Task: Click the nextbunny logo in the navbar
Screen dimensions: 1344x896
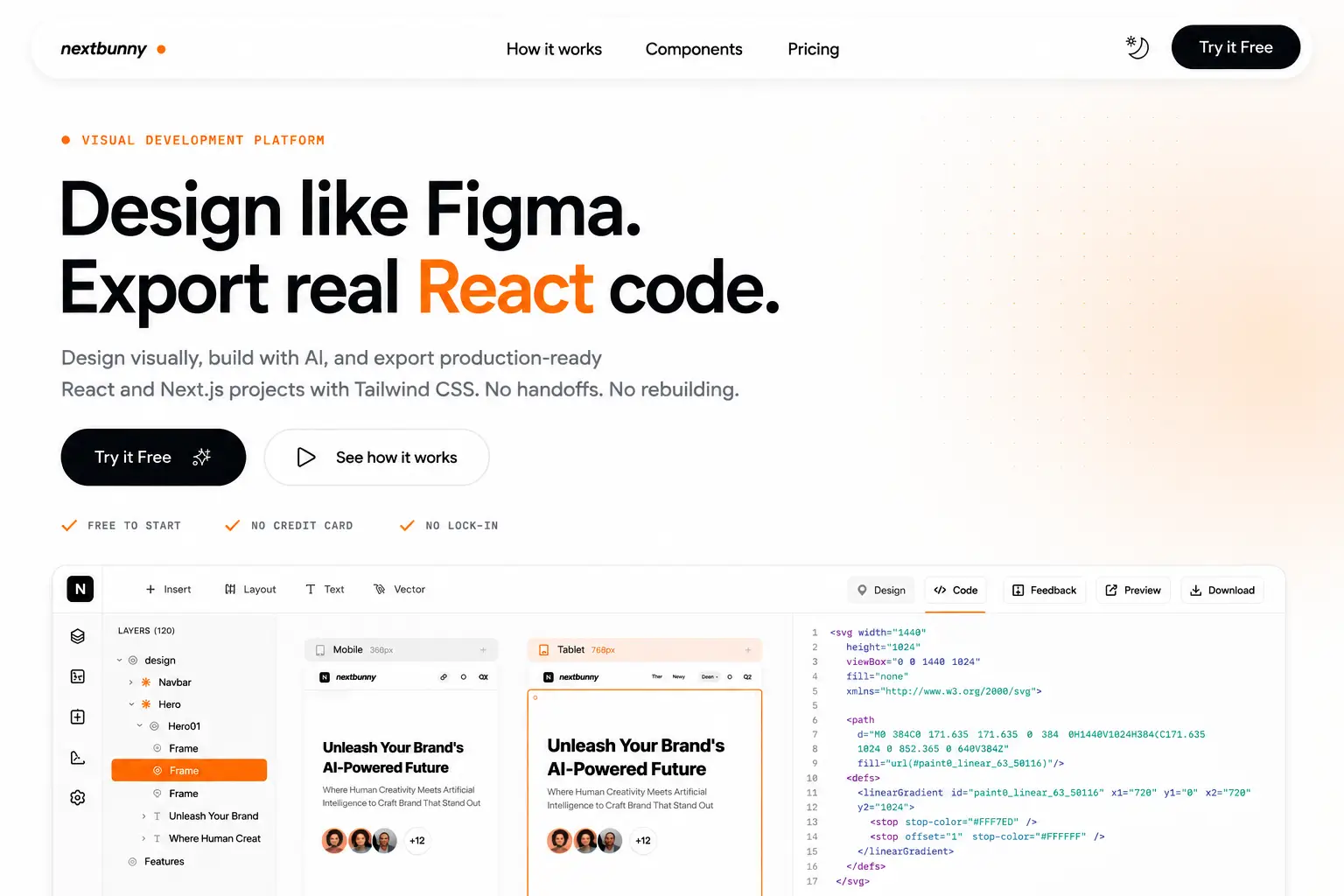Action: point(112,49)
